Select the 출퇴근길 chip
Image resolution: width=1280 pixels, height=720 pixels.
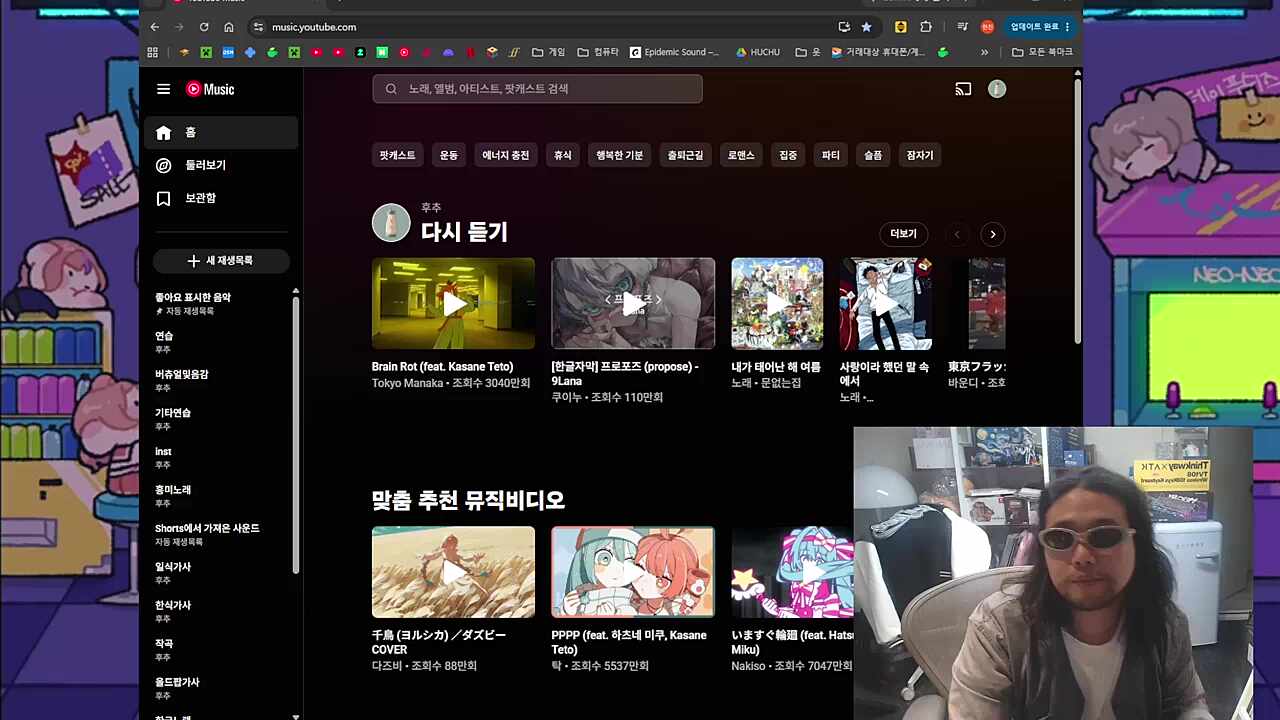tap(685, 155)
